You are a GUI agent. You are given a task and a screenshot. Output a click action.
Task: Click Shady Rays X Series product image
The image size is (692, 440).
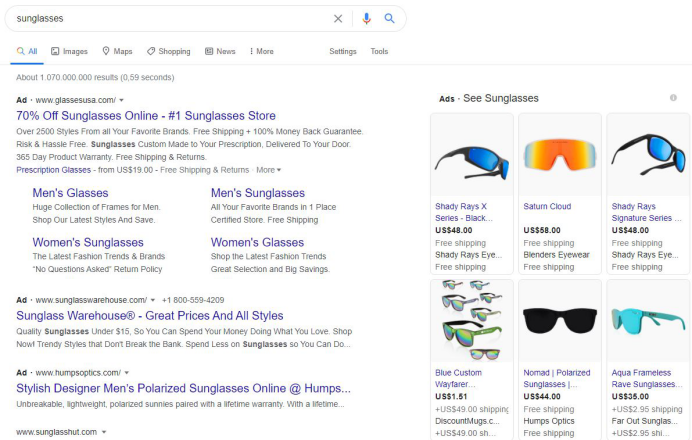click(472, 156)
